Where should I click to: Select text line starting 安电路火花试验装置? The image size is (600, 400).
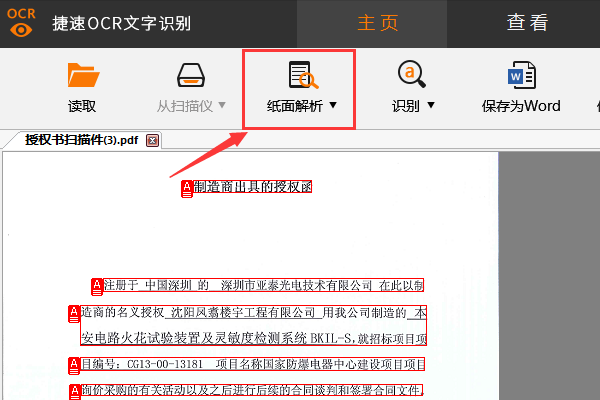tap(253, 338)
